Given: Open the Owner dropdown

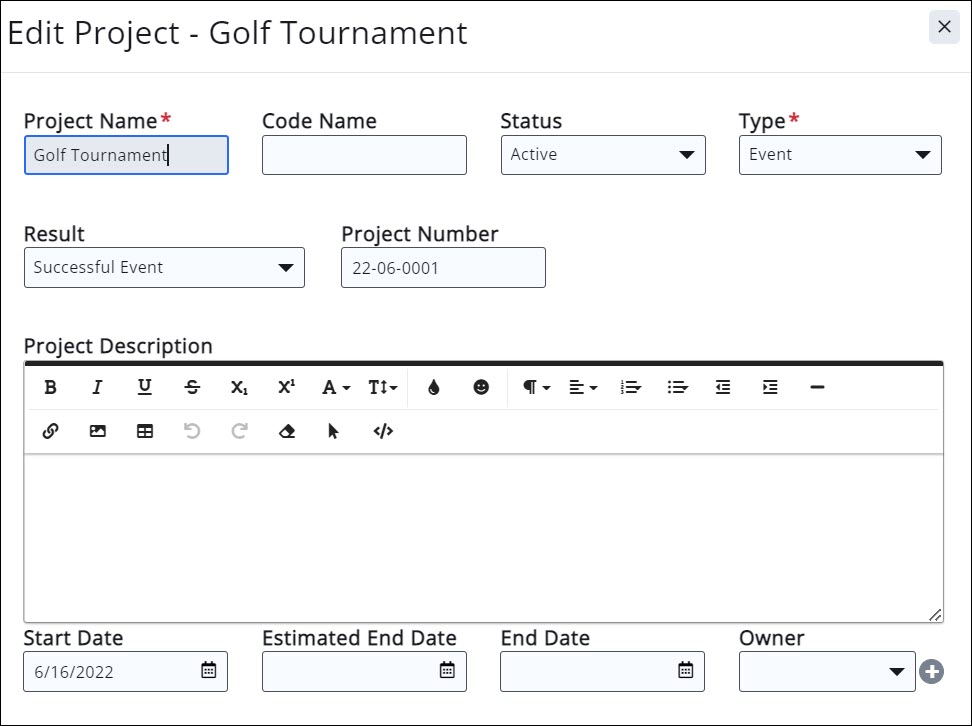Looking at the screenshot, I should 826,672.
